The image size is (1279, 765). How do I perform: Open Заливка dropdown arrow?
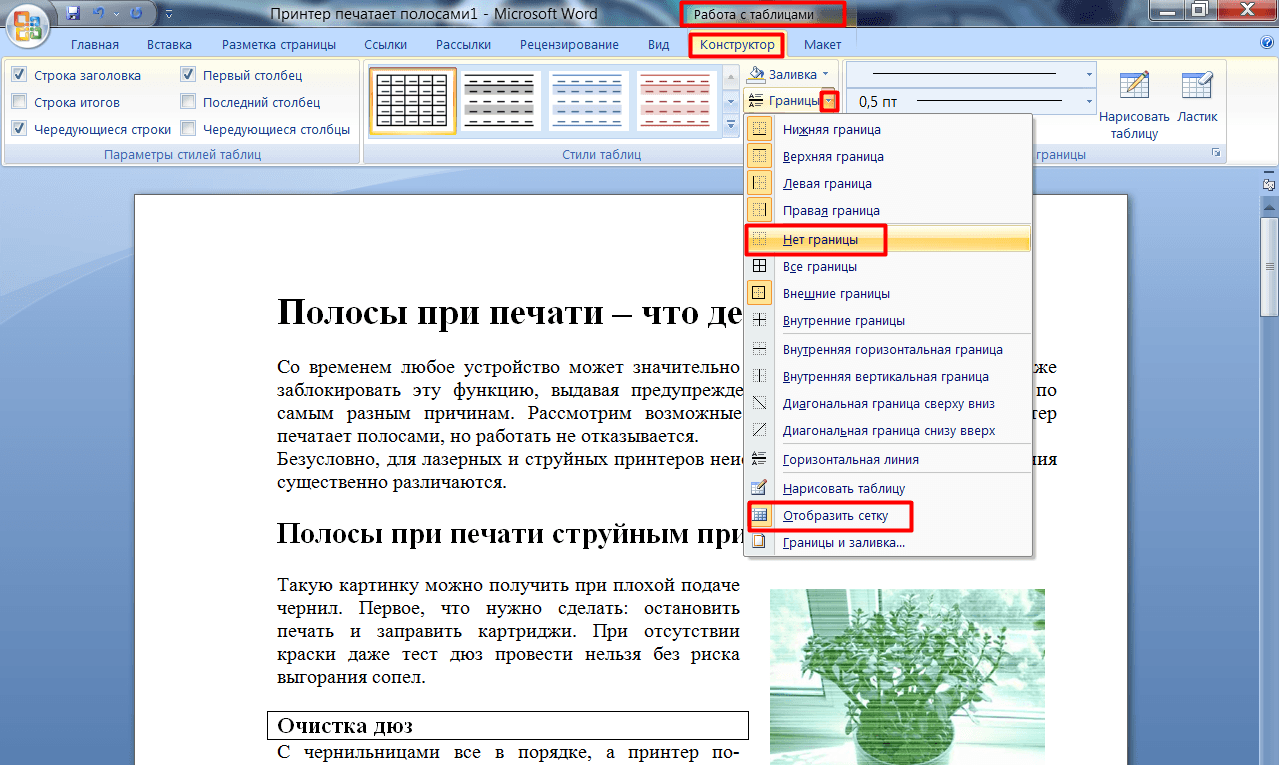point(826,75)
